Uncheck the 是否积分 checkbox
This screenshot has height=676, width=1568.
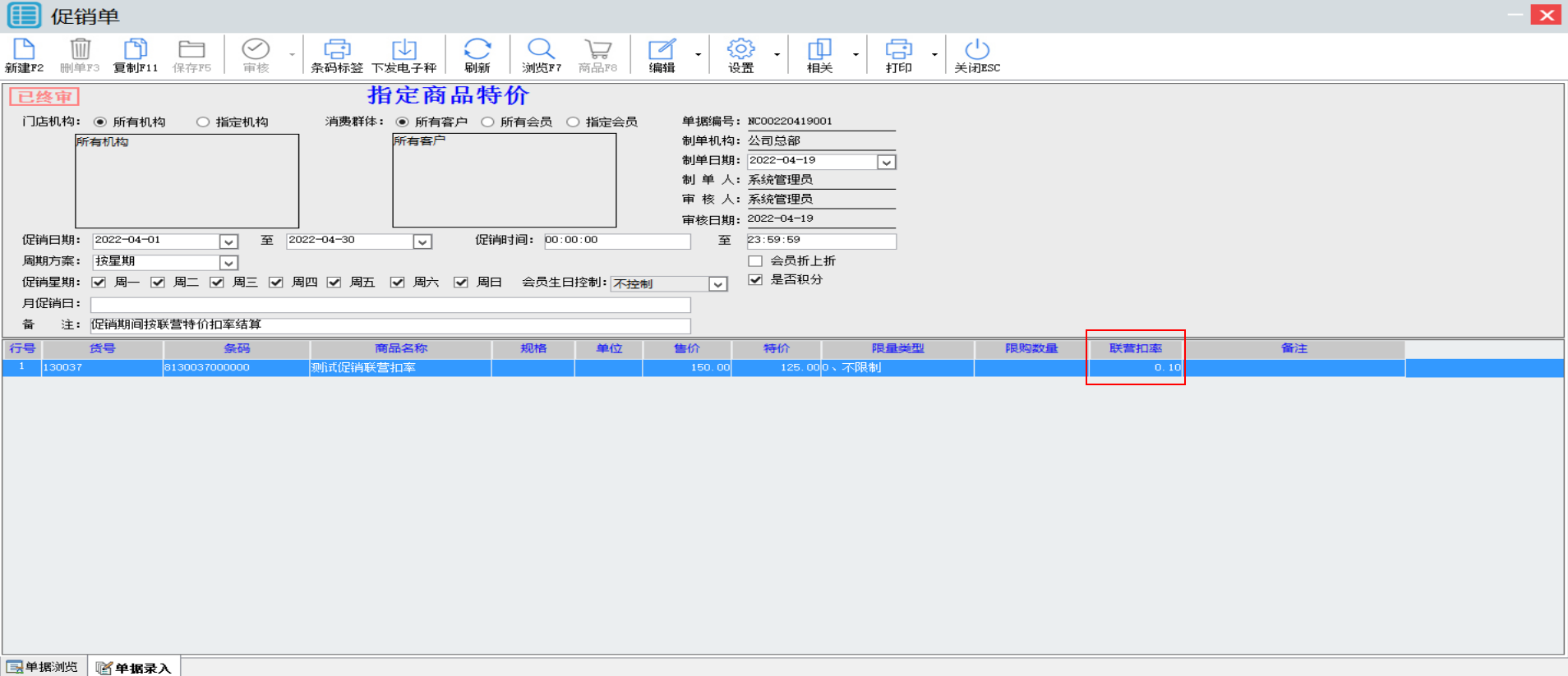[755, 280]
